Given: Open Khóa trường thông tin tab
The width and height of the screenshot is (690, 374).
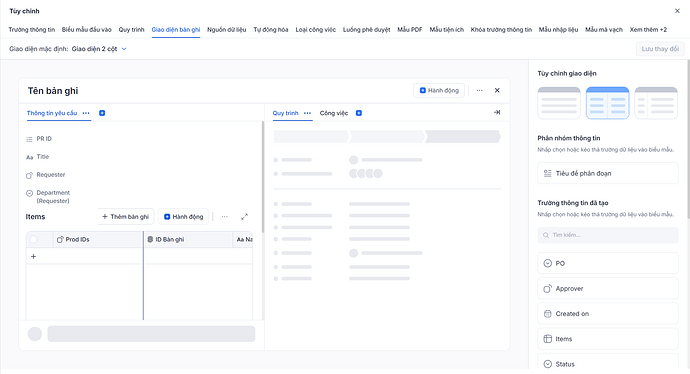Looking at the screenshot, I should click(501, 29).
